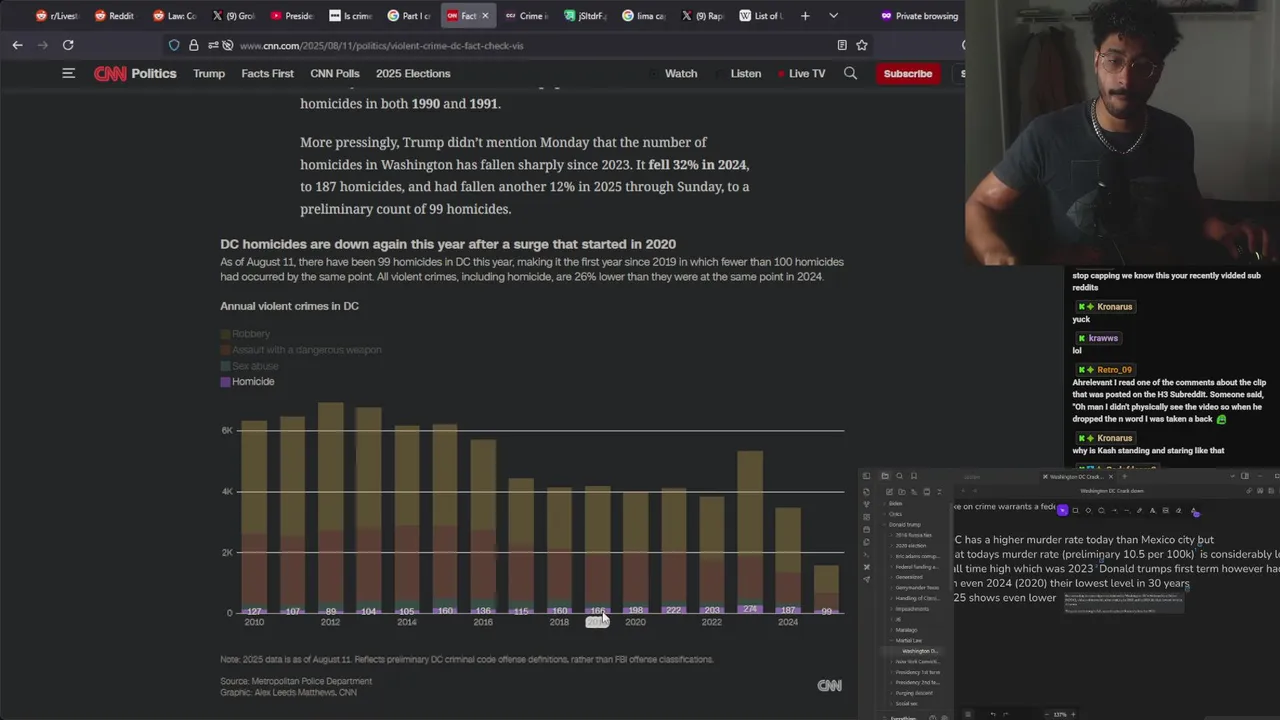This screenshot has width=1280, height=720.
Task: Select the Excalidraw rectangle tool
Action: [x=1075, y=511]
